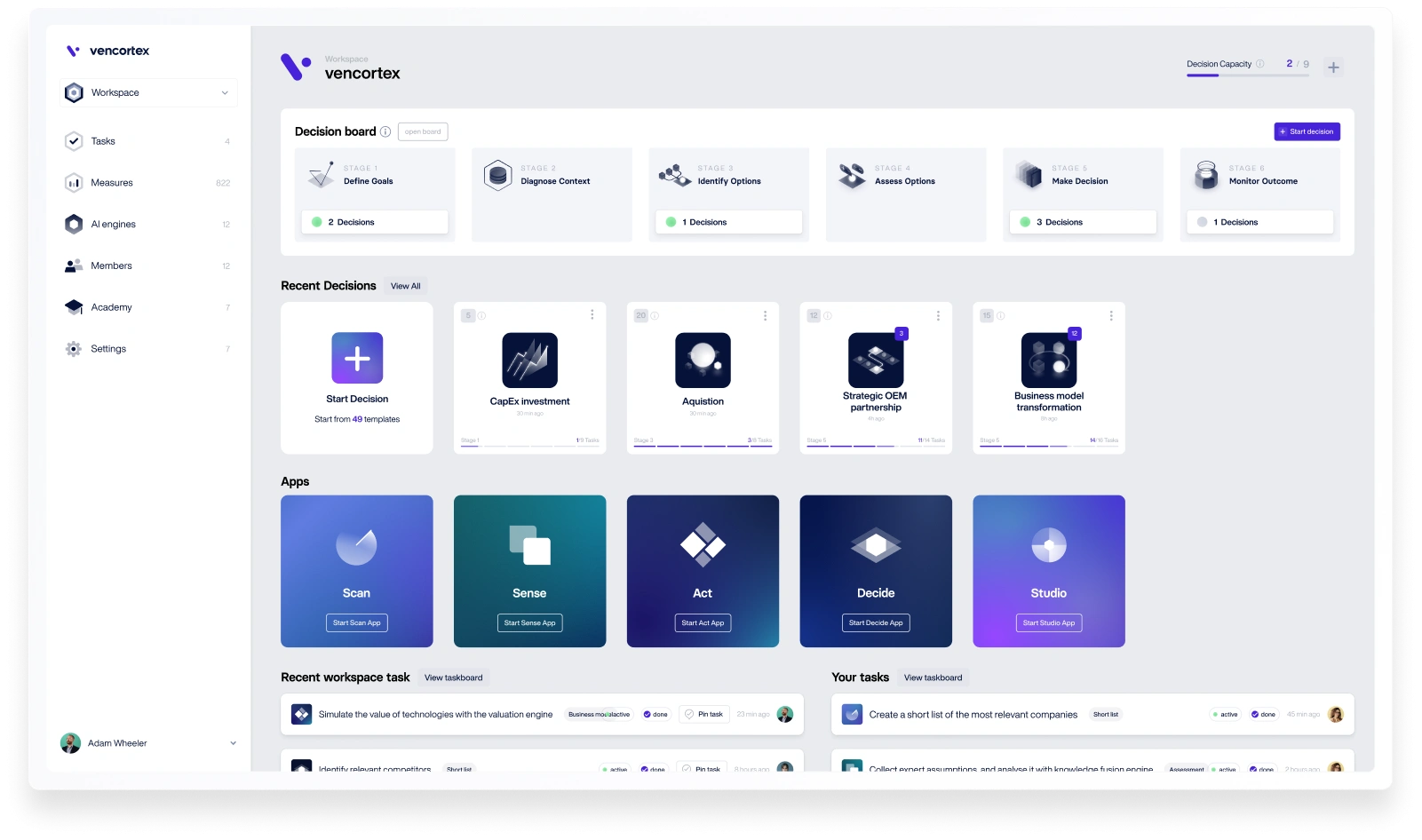Screen dimensions: 1422x840
Task: Mark short list companies task as done
Action: (x=1263, y=714)
